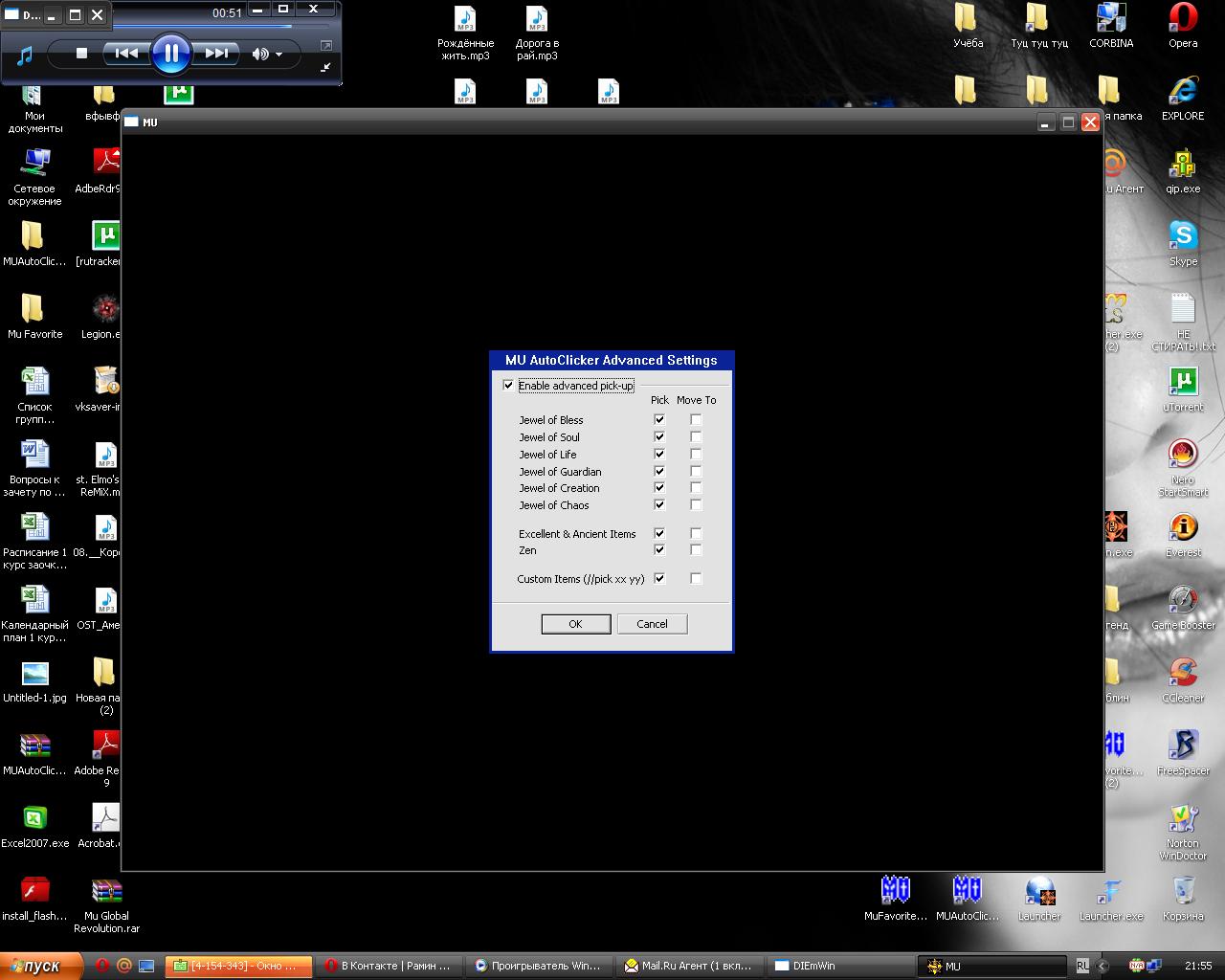1225x980 pixels.
Task: Uncheck Pick for Zen
Action: (x=659, y=549)
